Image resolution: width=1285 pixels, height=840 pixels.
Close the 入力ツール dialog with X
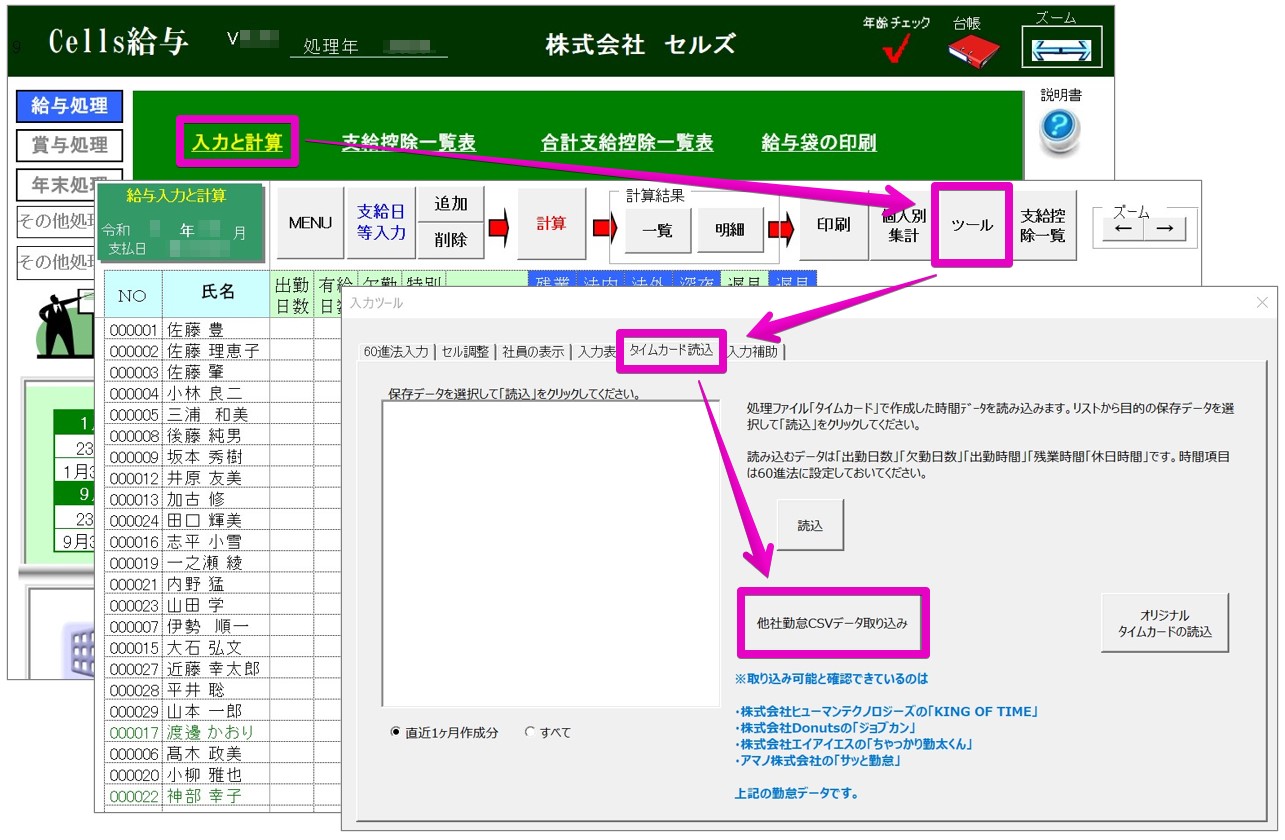pyautogui.click(x=1261, y=302)
